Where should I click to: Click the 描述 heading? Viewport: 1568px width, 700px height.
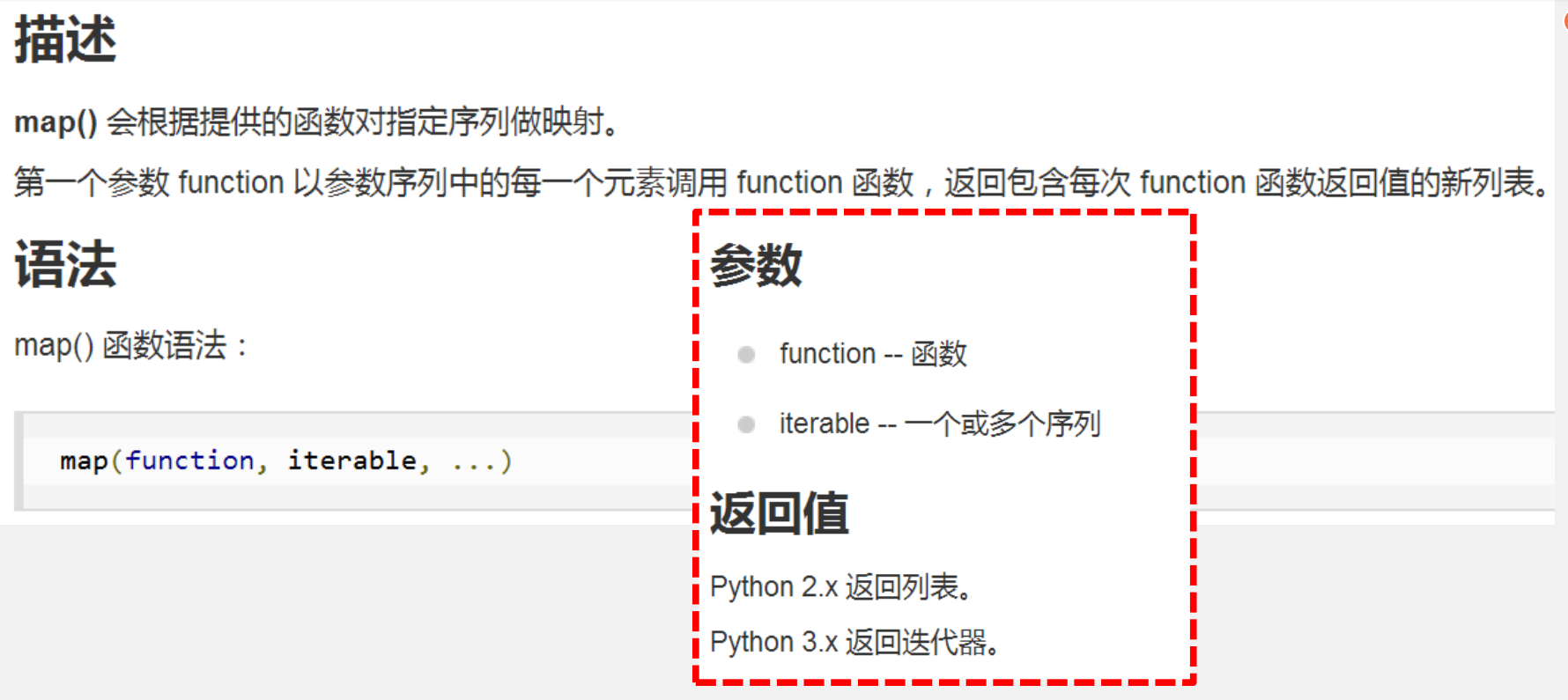(x=65, y=41)
